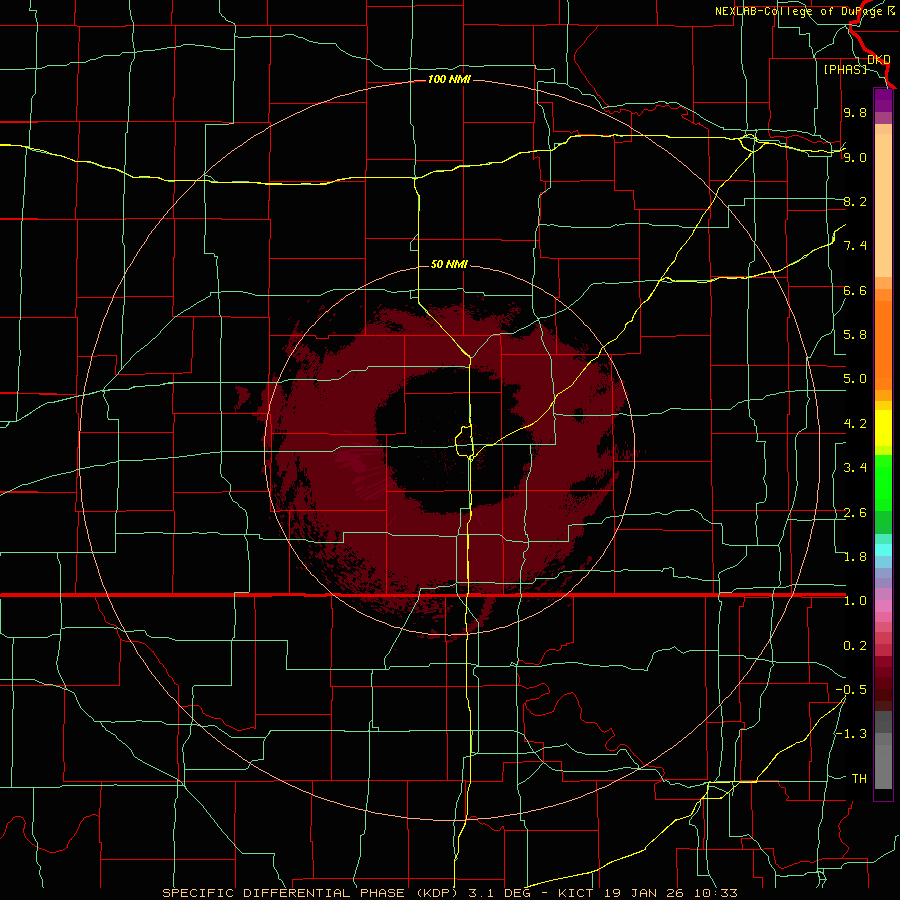900x900 pixels.
Task: Select the 9.8 legend value
Action: coord(855,112)
